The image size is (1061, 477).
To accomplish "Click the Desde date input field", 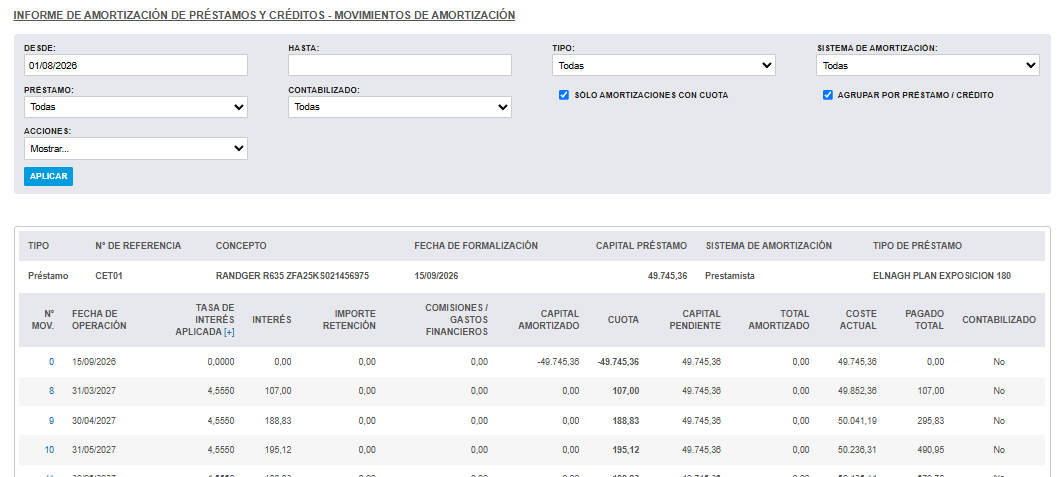I will click(x=135, y=65).
